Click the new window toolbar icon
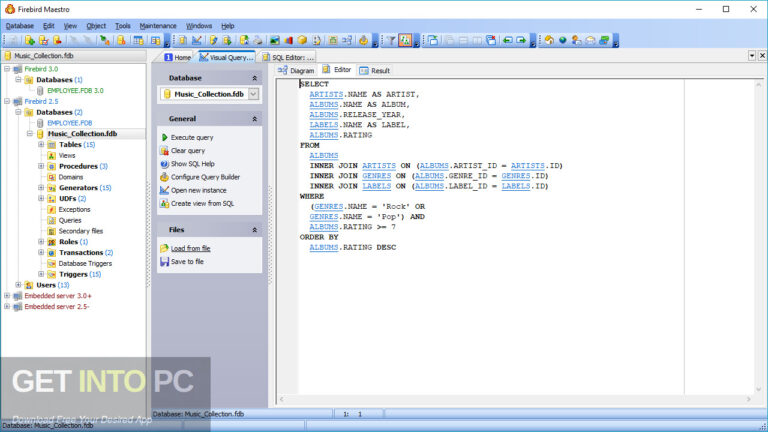 pyautogui.click(x=433, y=40)
